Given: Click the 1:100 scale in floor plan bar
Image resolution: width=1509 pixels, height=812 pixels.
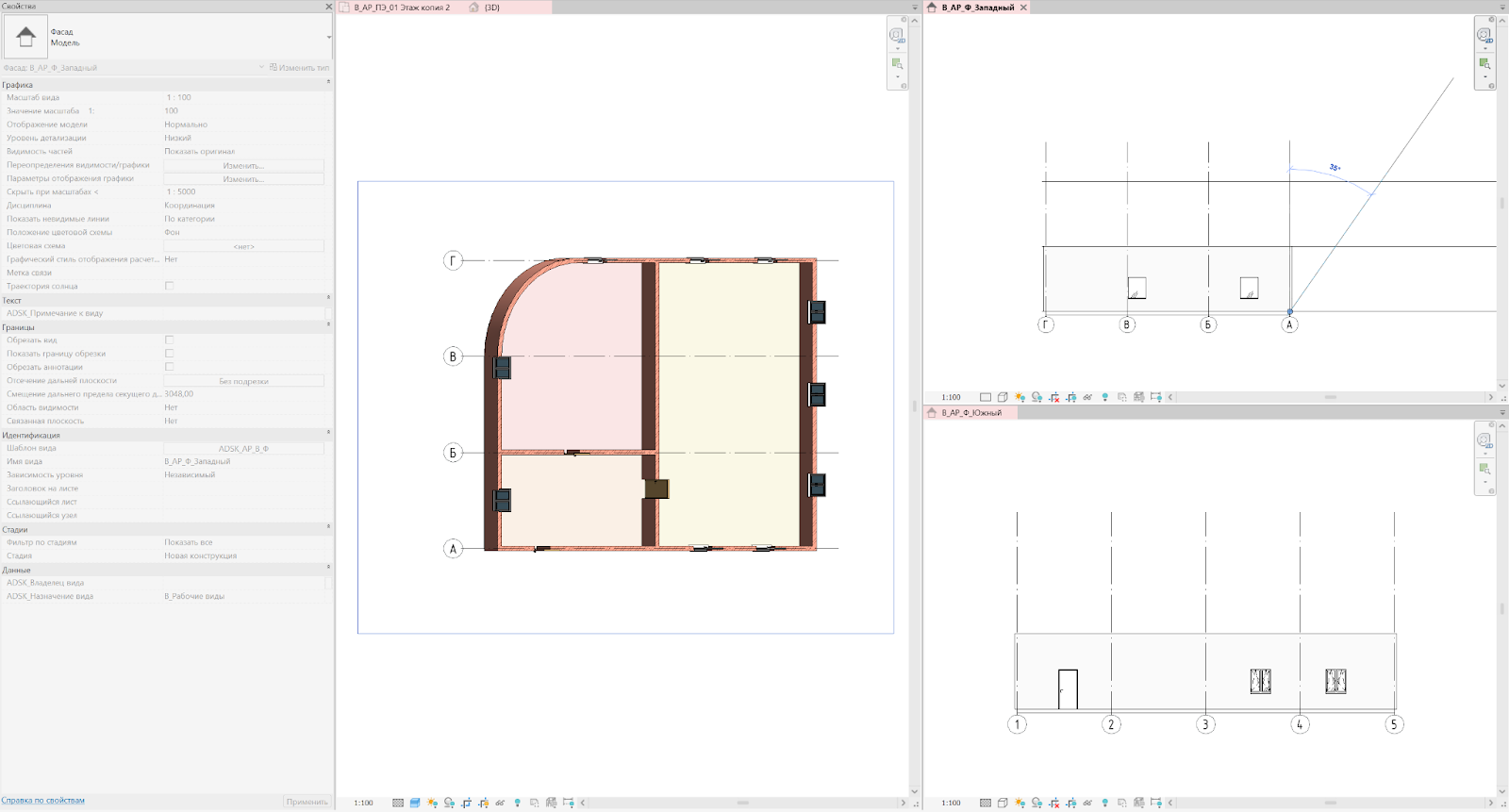Looking at the screenshot, I should [363, 803].
